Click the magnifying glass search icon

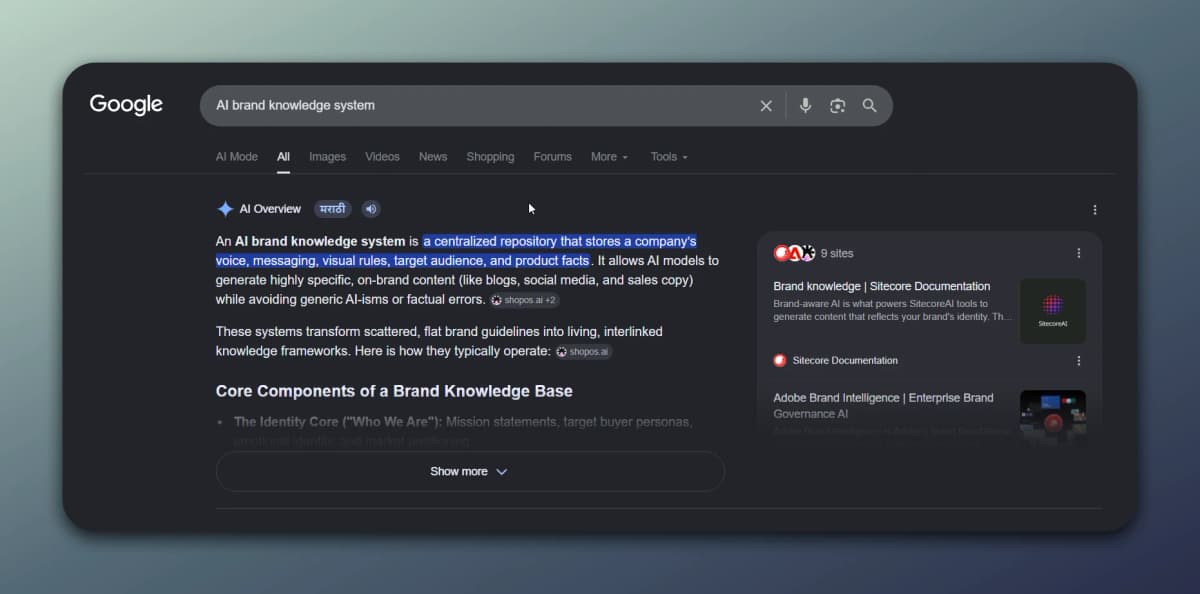click(870, 106)
